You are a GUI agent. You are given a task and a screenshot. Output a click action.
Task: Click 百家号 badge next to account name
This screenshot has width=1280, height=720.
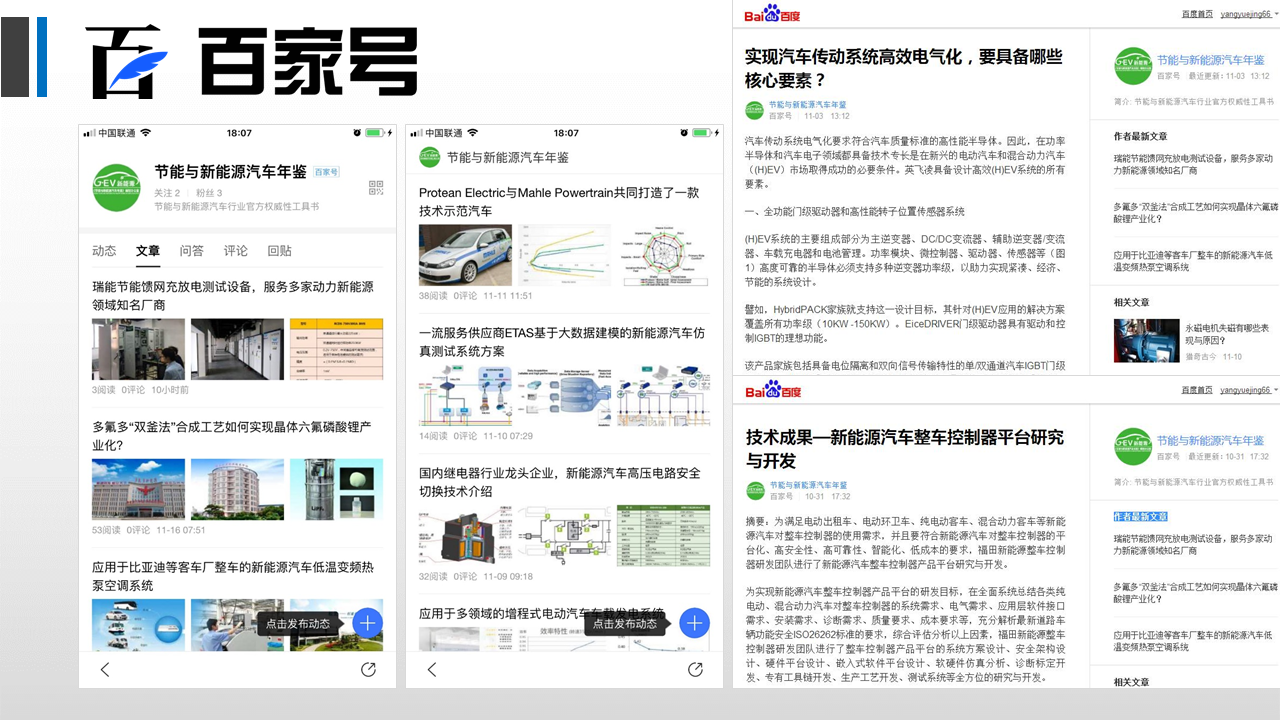pos(327,172)
